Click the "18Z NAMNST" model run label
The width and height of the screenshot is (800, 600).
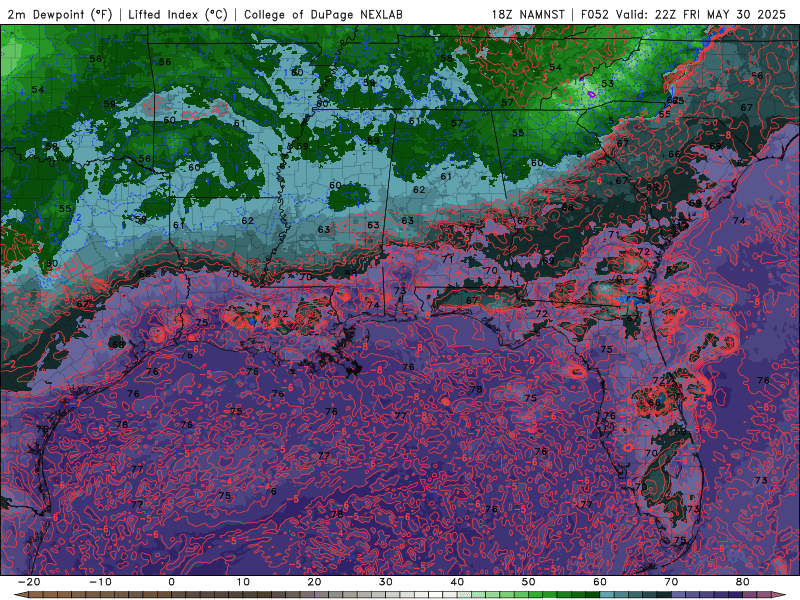(528, 14)
